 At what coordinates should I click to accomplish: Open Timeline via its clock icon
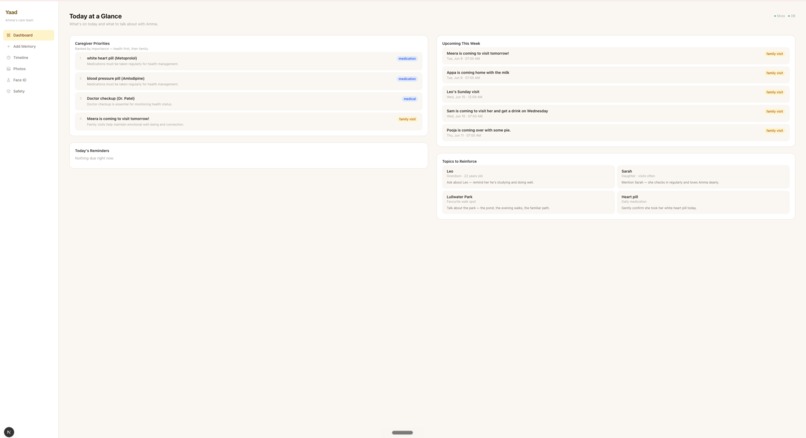[x=8, y=58]
